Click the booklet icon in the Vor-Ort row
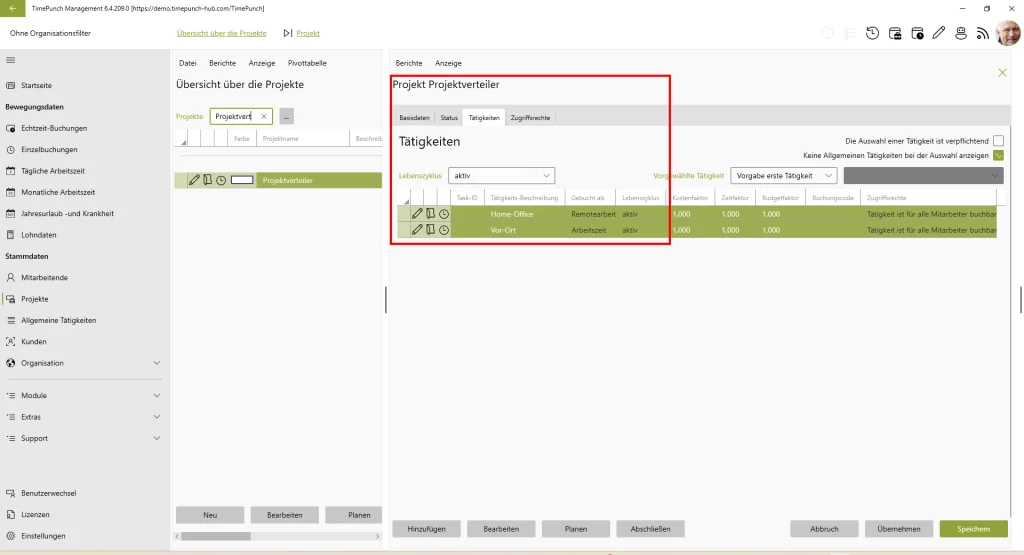The image size is (1024, 555). pyautogui.click(x=430, y=230)
